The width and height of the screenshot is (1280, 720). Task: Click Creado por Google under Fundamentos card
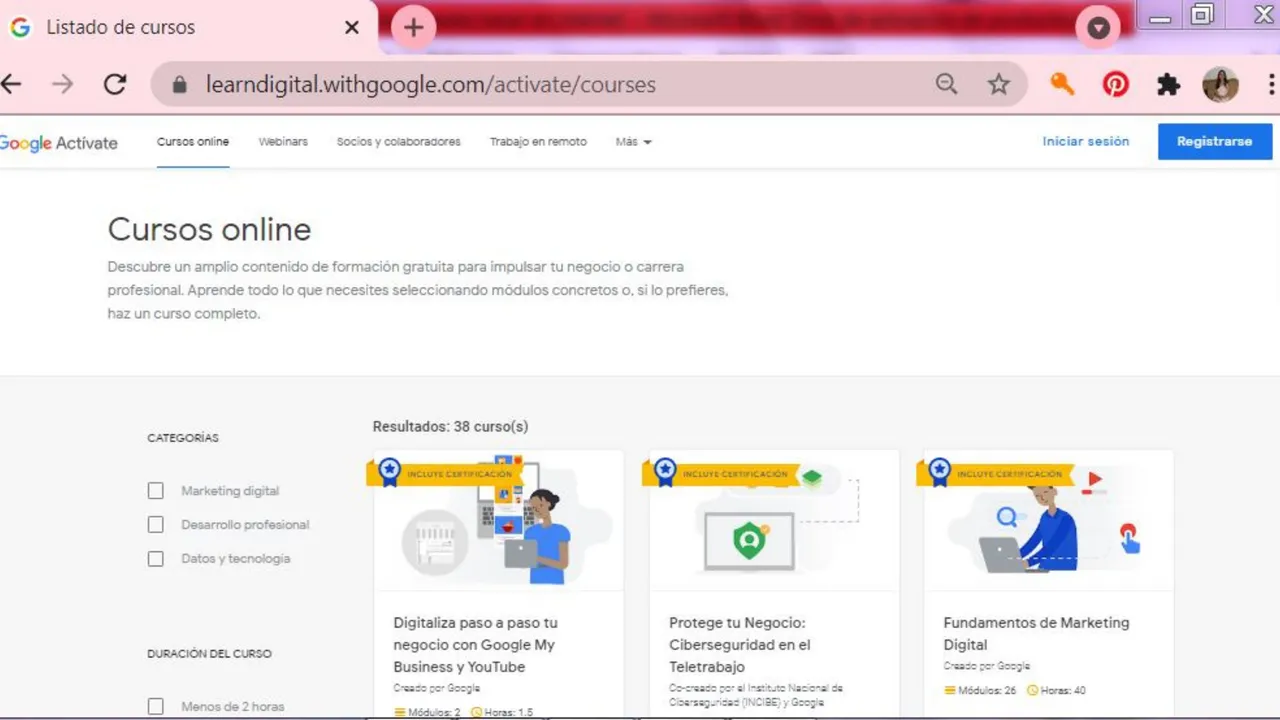coord(986,666)
